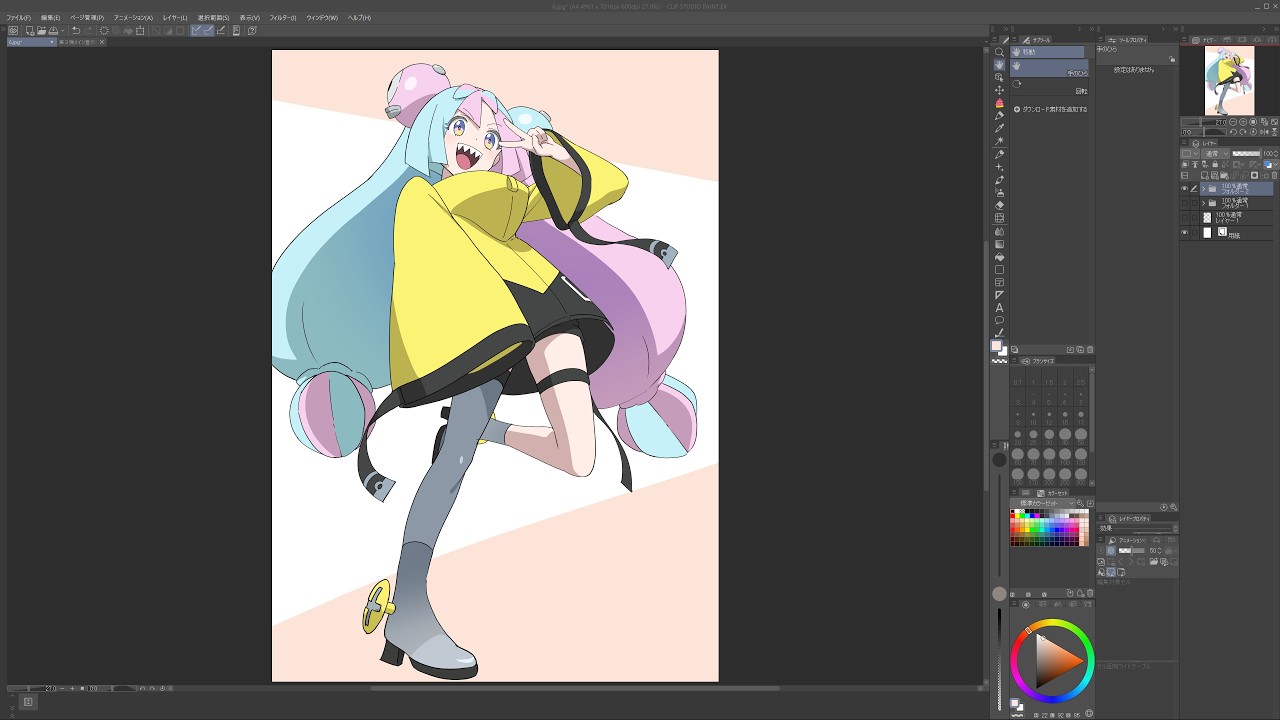Select the Ruler tool
This screenshot has width=1280, height=720.
pos(999,295)
